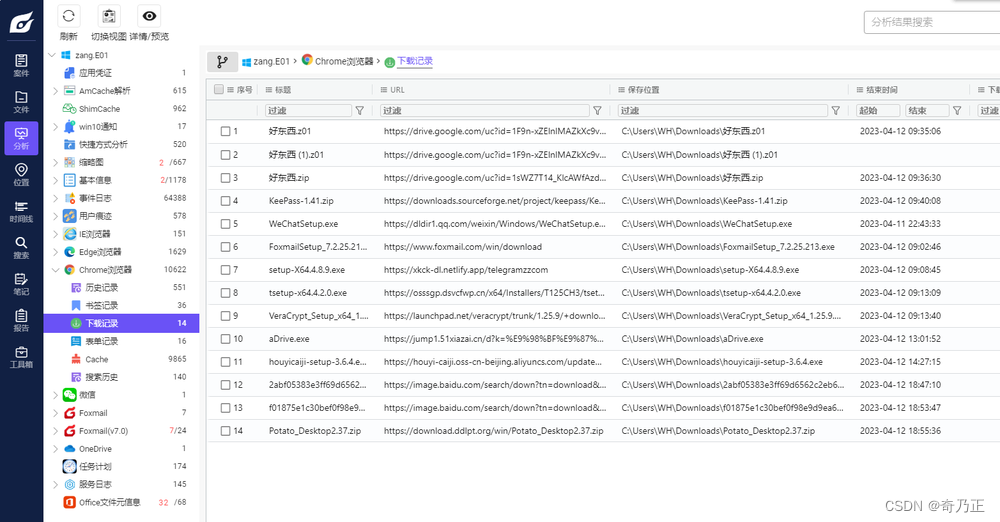Select OneDrive node in tree

(95, 449)
